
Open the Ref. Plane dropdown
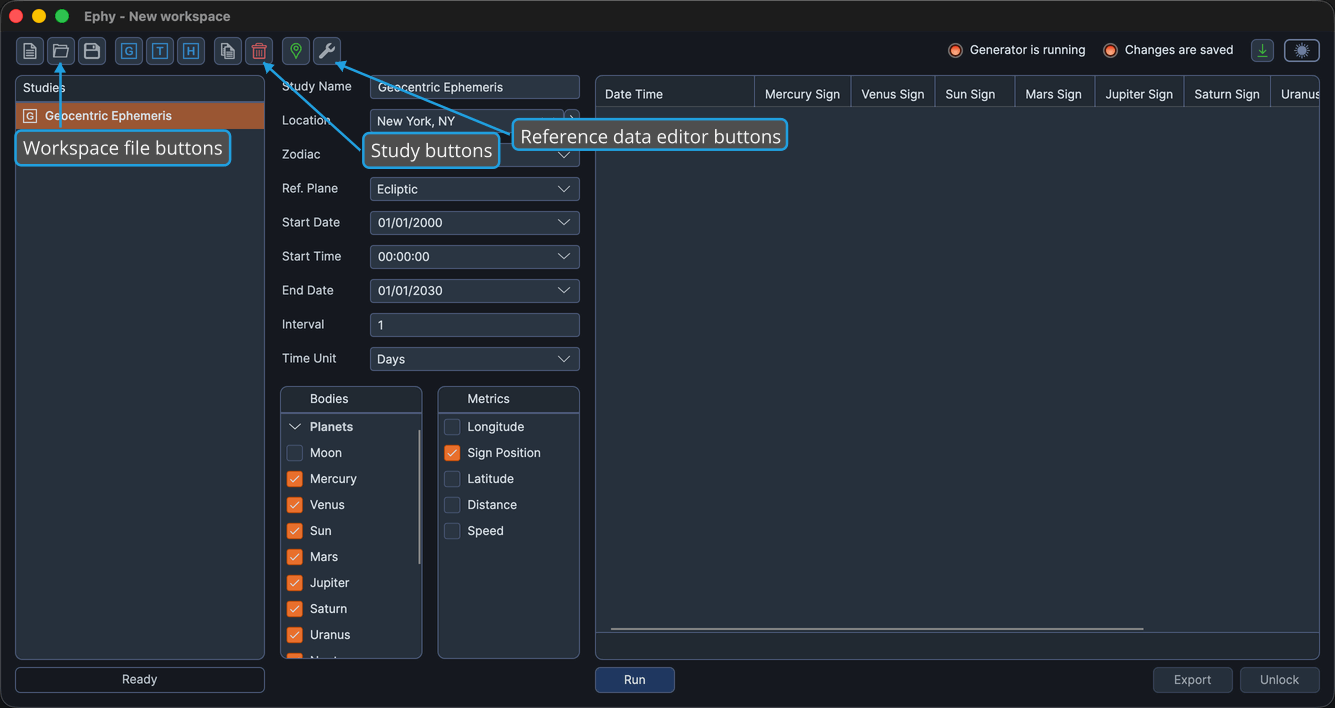474,189
